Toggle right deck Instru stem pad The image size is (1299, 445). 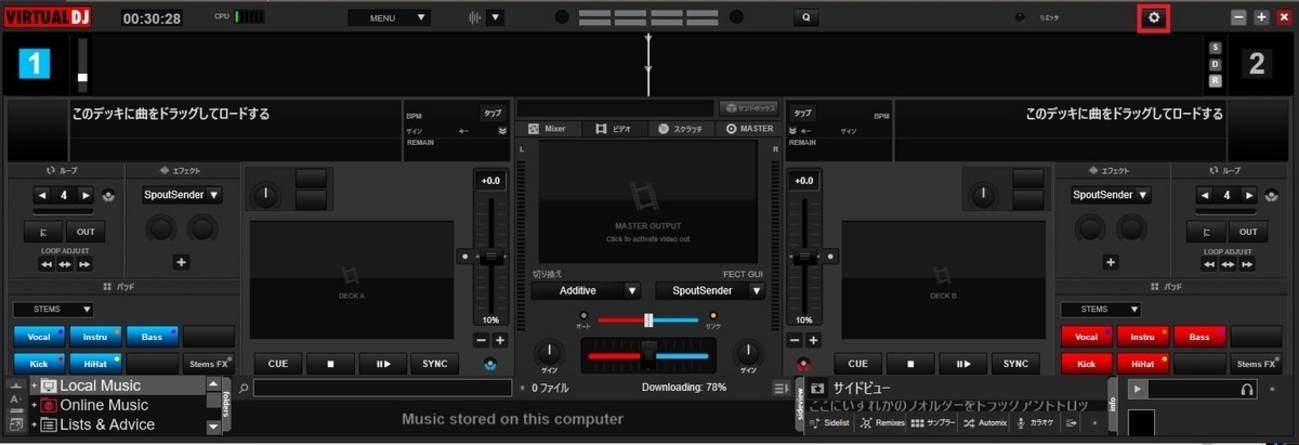[1143, 337]
